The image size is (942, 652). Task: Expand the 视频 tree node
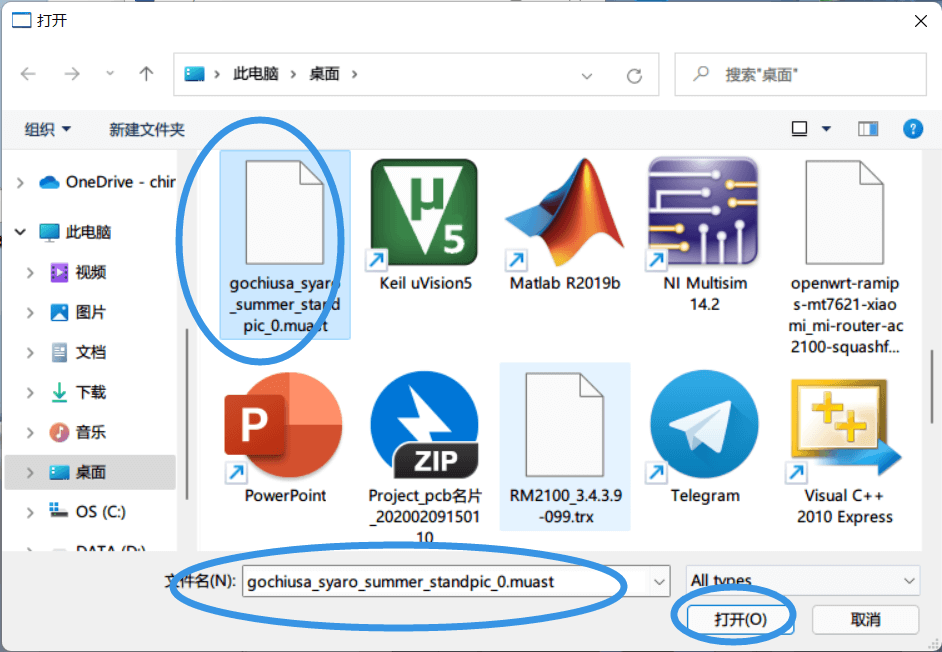pyautogui.click(x=30, y=272)
